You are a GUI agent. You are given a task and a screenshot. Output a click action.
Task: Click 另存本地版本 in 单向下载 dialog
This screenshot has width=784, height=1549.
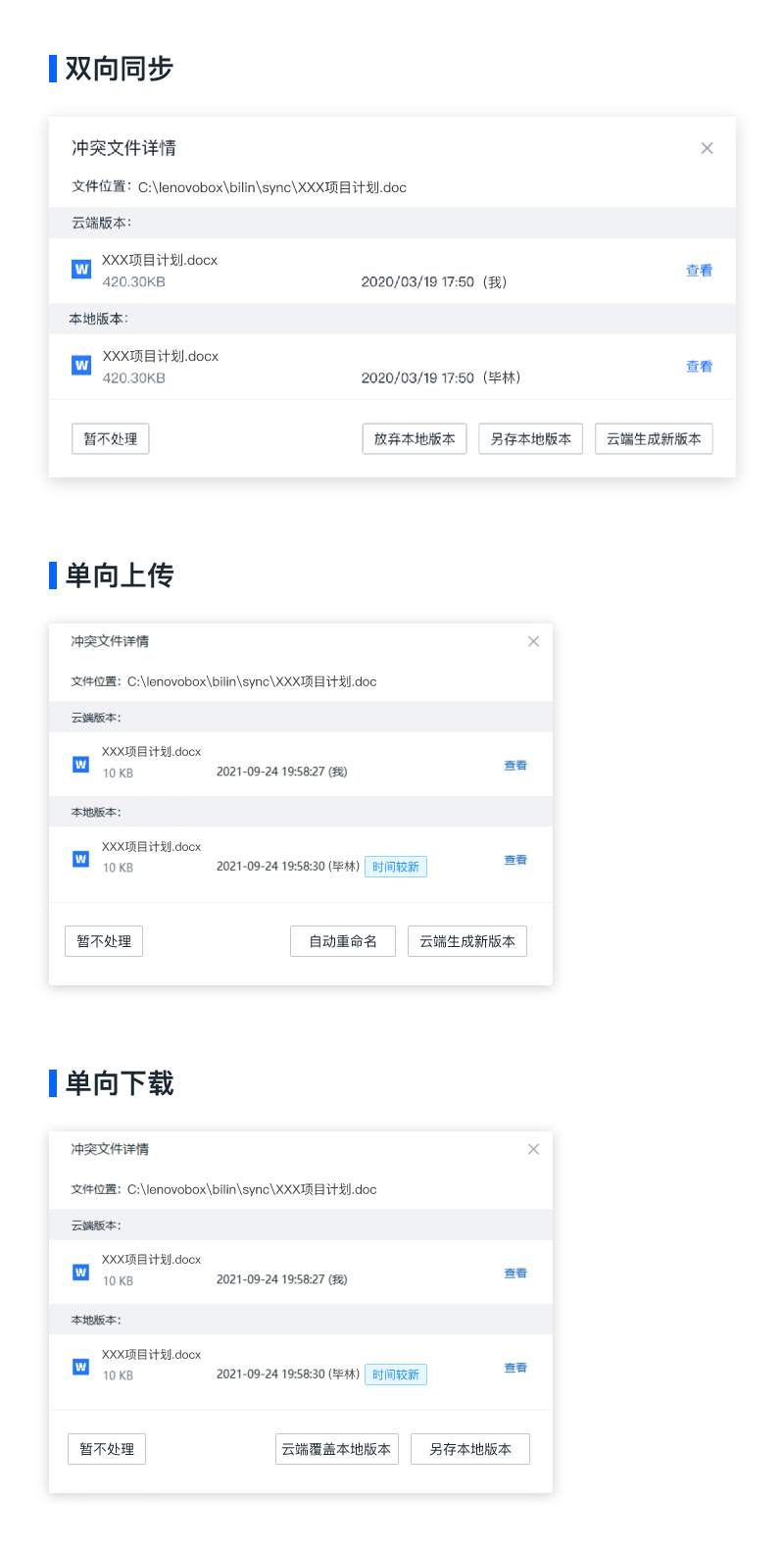[x=470, y=1449]
